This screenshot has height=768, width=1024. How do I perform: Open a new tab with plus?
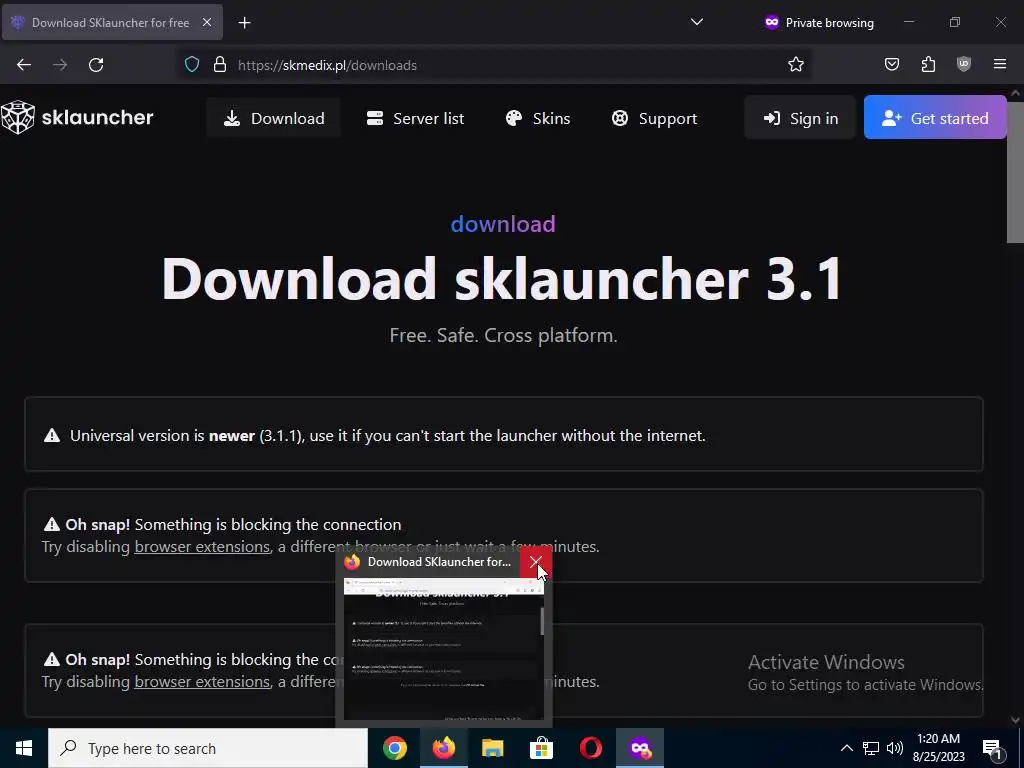244,23
